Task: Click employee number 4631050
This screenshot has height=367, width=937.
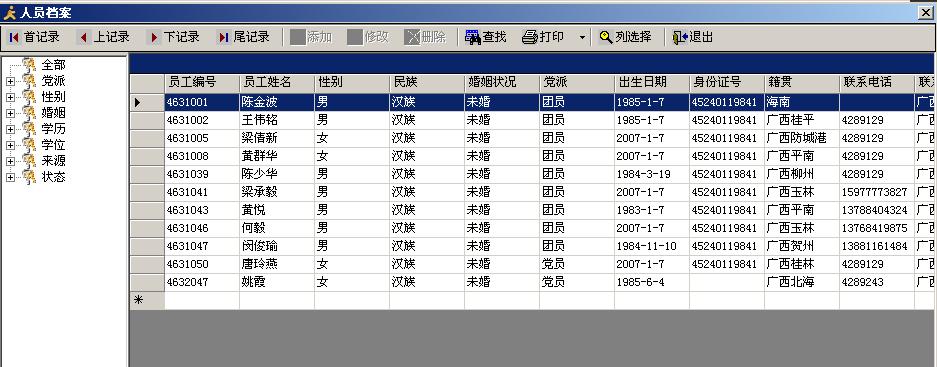Action: click(202, 264)
